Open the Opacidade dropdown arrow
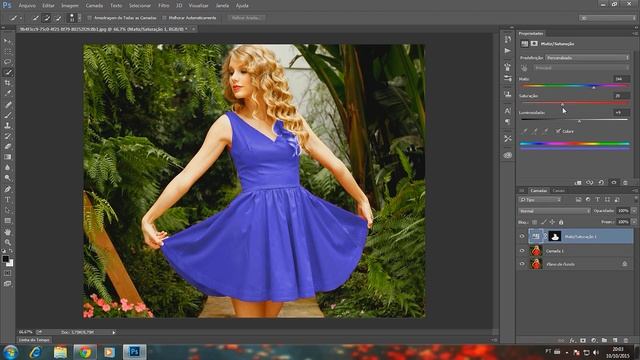This screenshot has width=640, height=360. [634, 211]
